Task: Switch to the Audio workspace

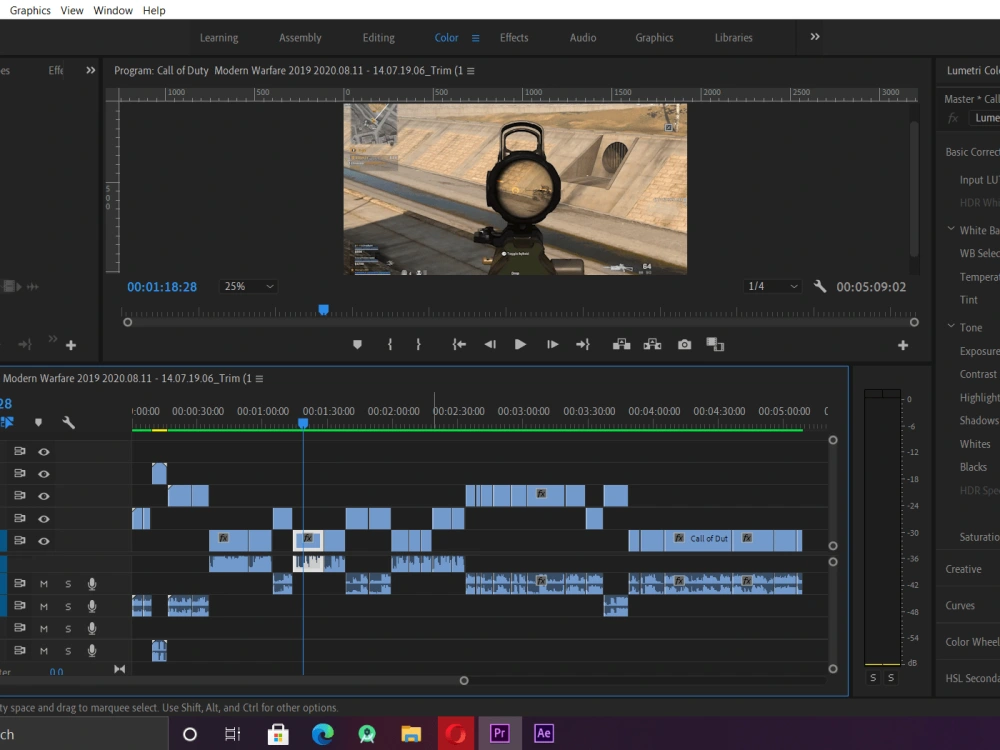Action: coord(583,38)
